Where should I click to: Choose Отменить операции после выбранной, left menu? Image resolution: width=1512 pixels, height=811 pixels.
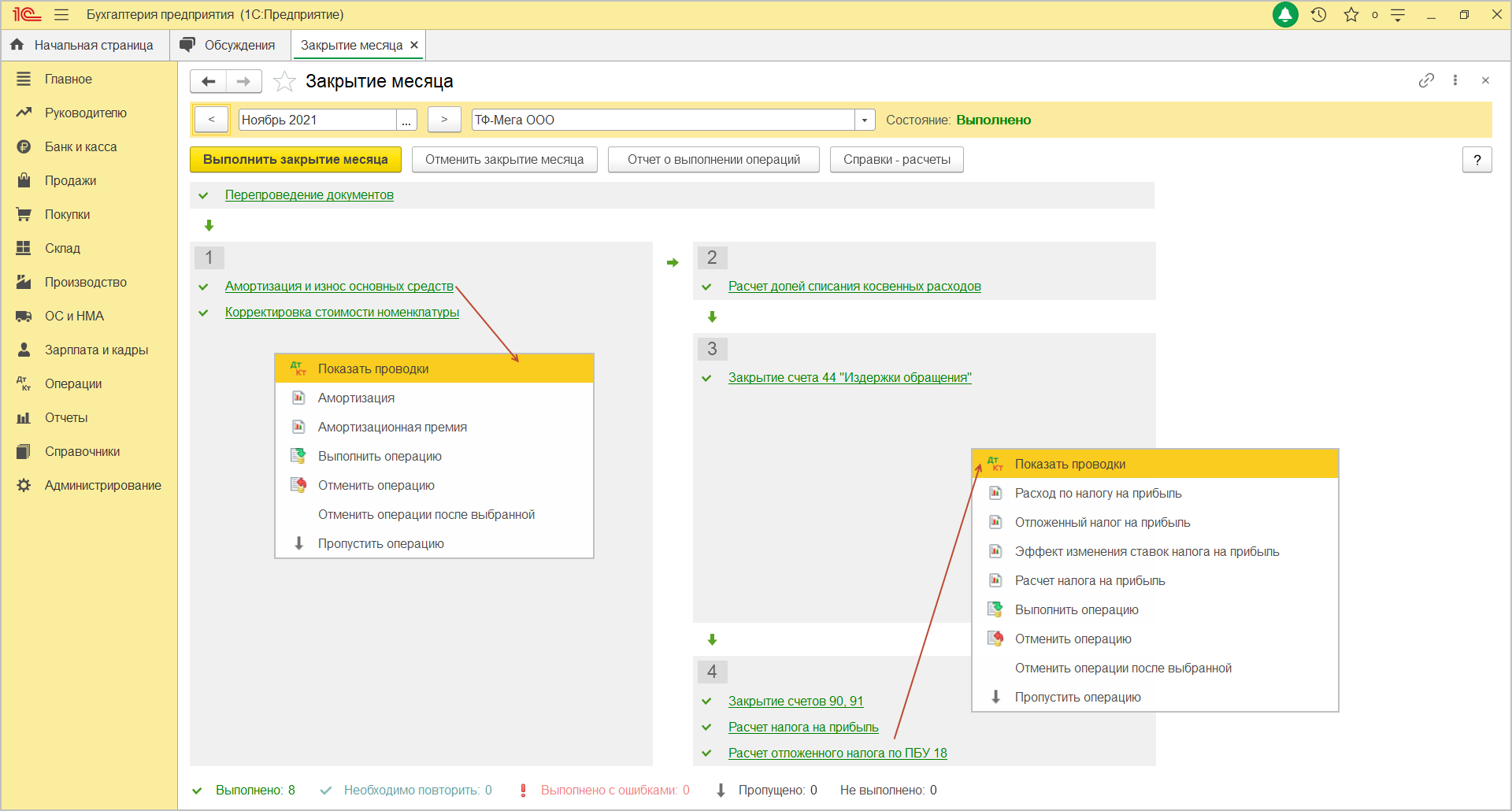tap(434, 514)
